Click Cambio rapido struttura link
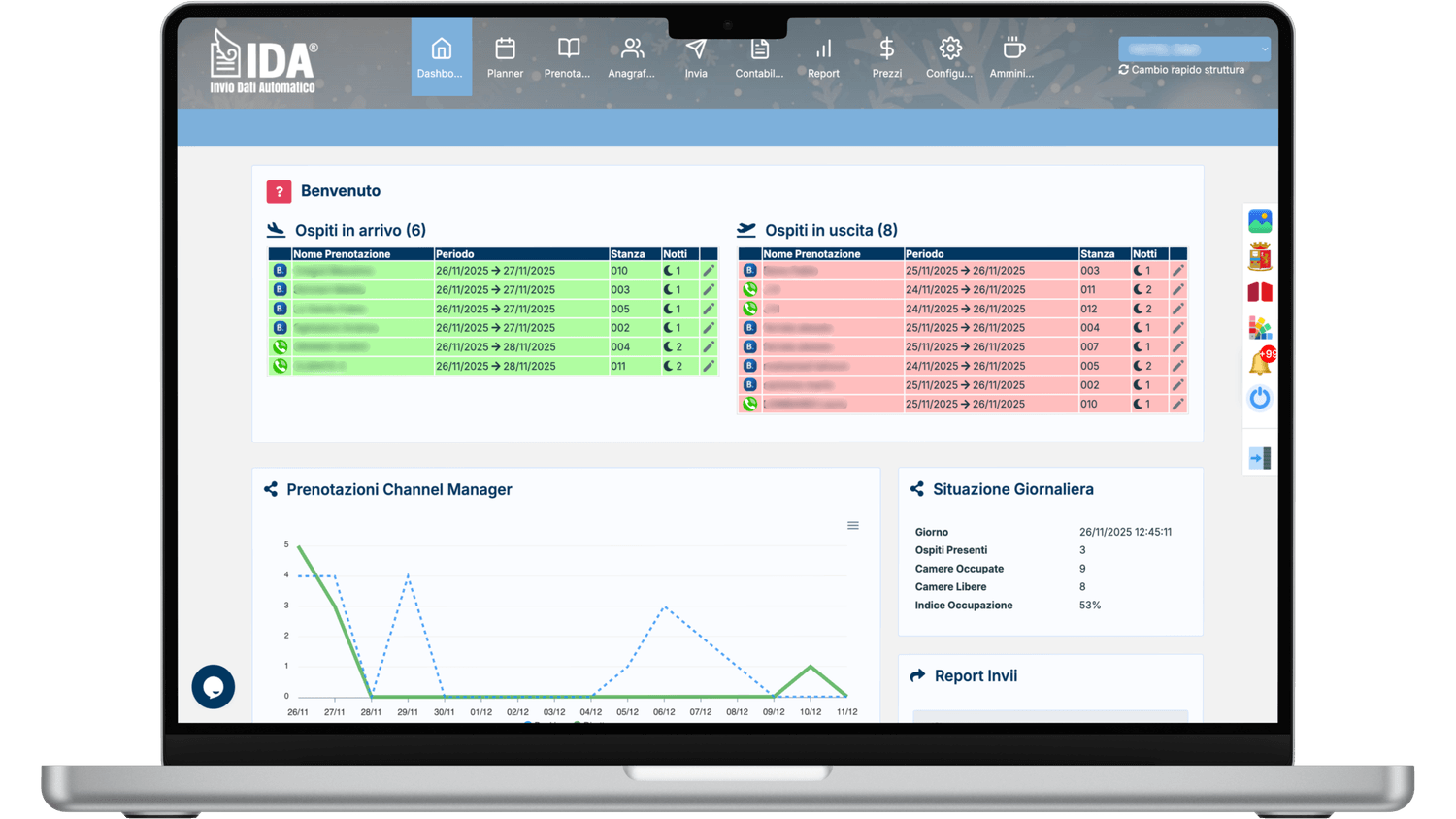 (1181, 70)
